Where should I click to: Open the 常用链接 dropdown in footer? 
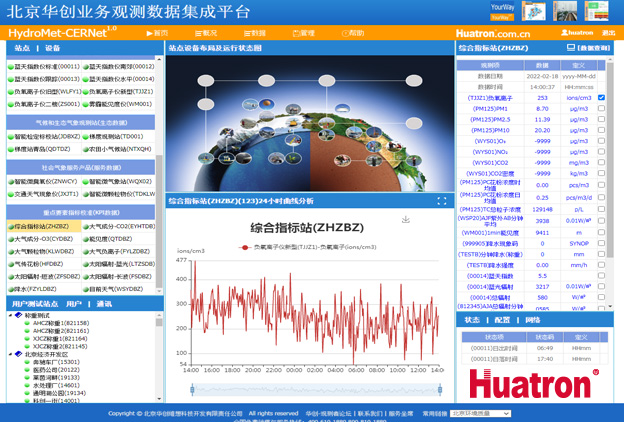(478, 413)
